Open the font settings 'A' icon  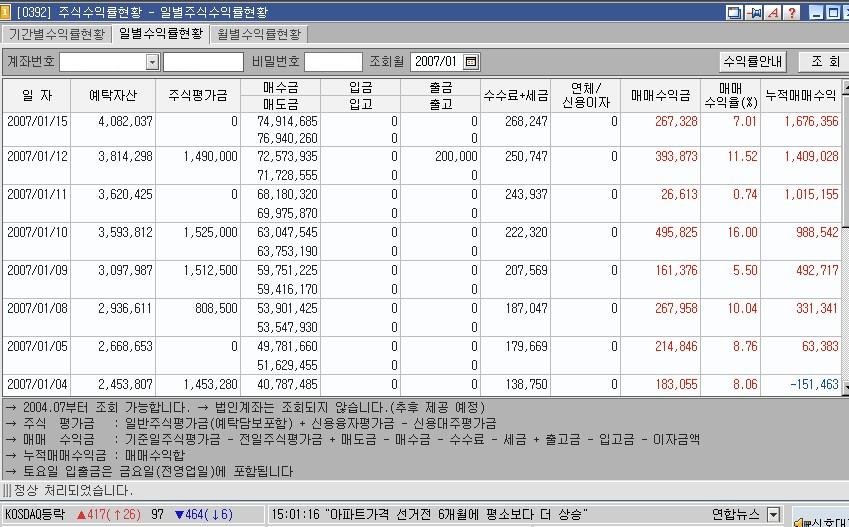click(773, 12)
